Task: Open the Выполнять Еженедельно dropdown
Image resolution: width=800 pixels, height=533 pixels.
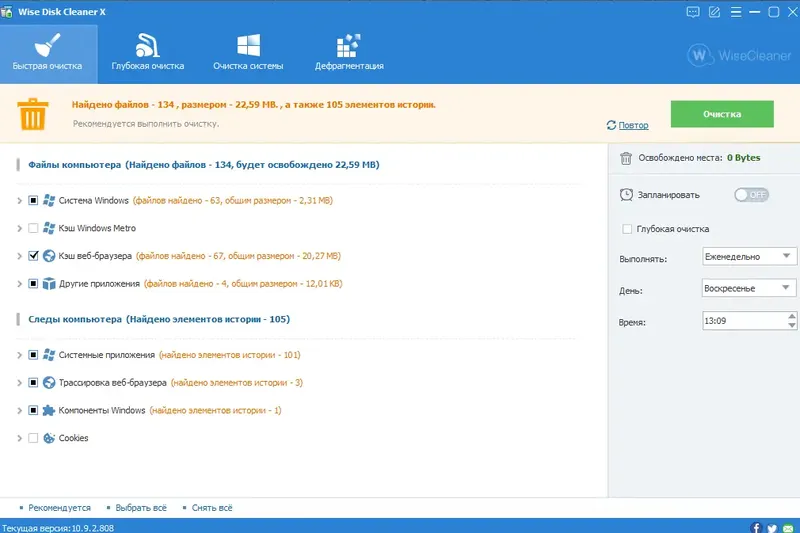Action: tap(749, 256)
